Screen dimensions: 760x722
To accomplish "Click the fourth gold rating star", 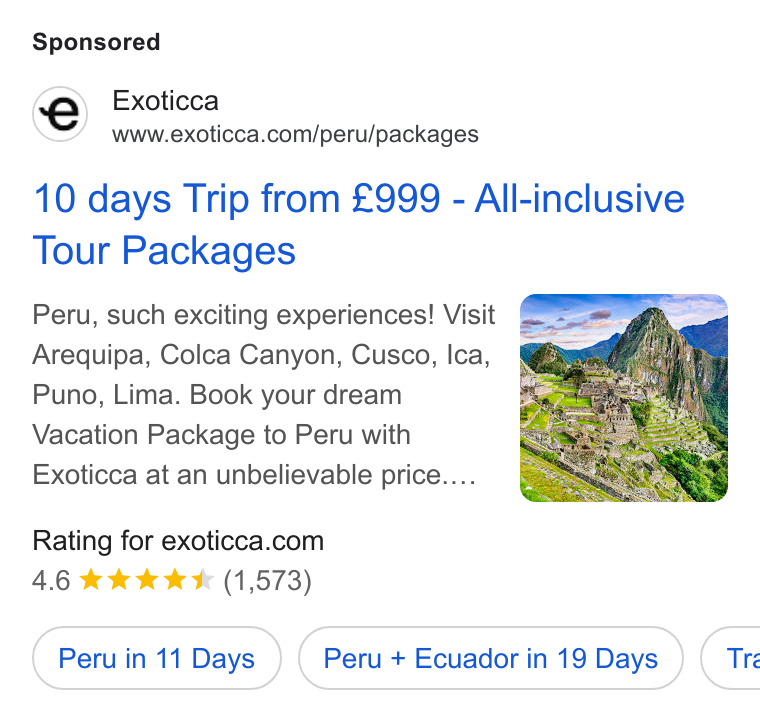I will (175, 580).
